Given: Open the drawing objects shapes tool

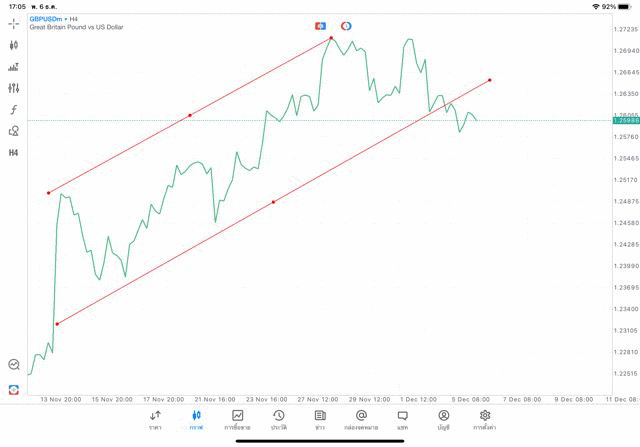Looking at the screenshot, I should tap(14, 131).
